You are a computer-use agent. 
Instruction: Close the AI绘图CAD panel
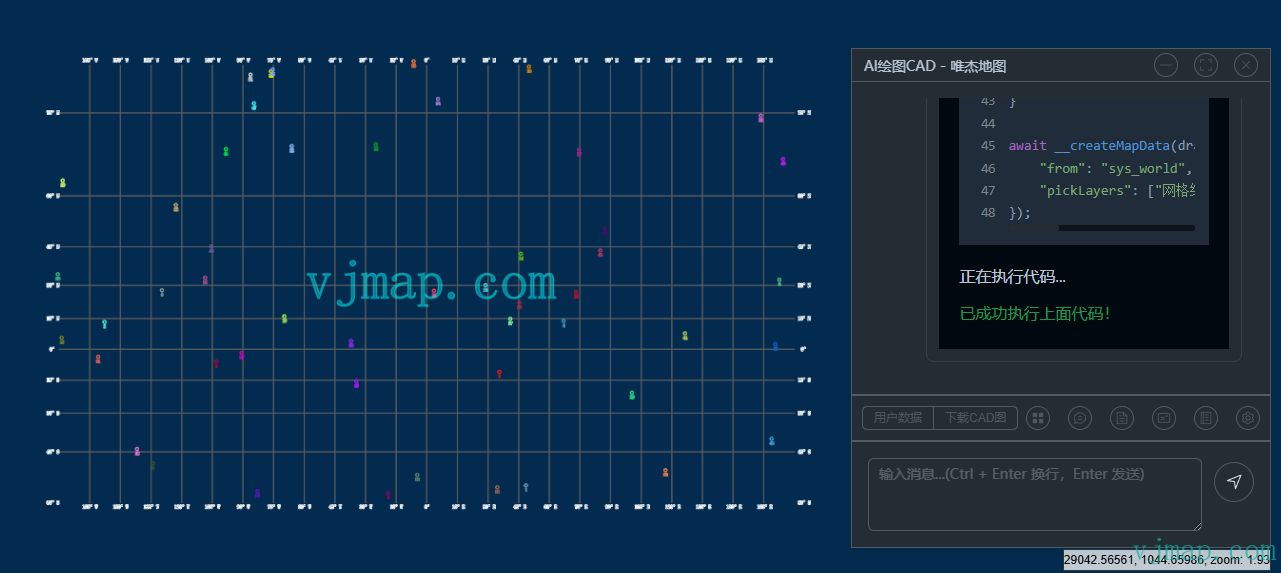point(1246,65)
